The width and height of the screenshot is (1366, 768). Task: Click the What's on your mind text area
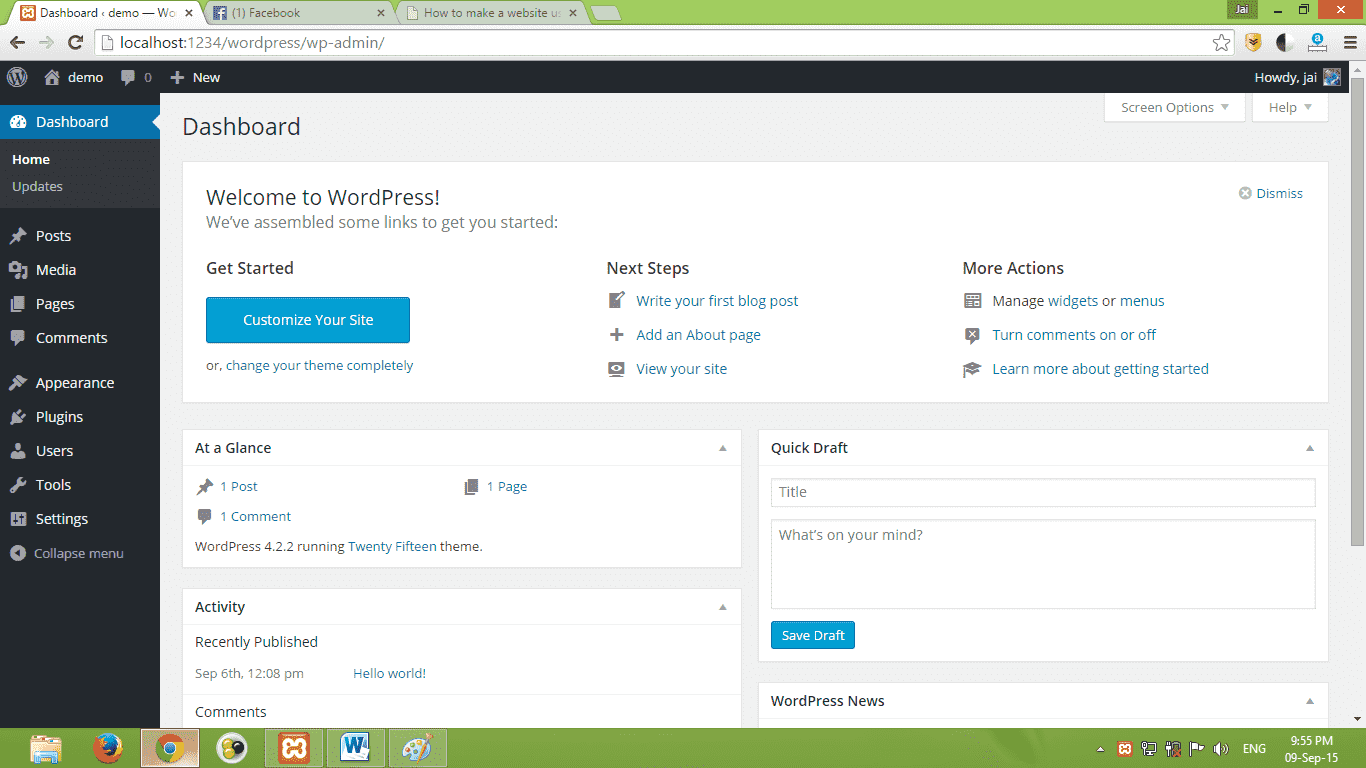(1043, 564)
